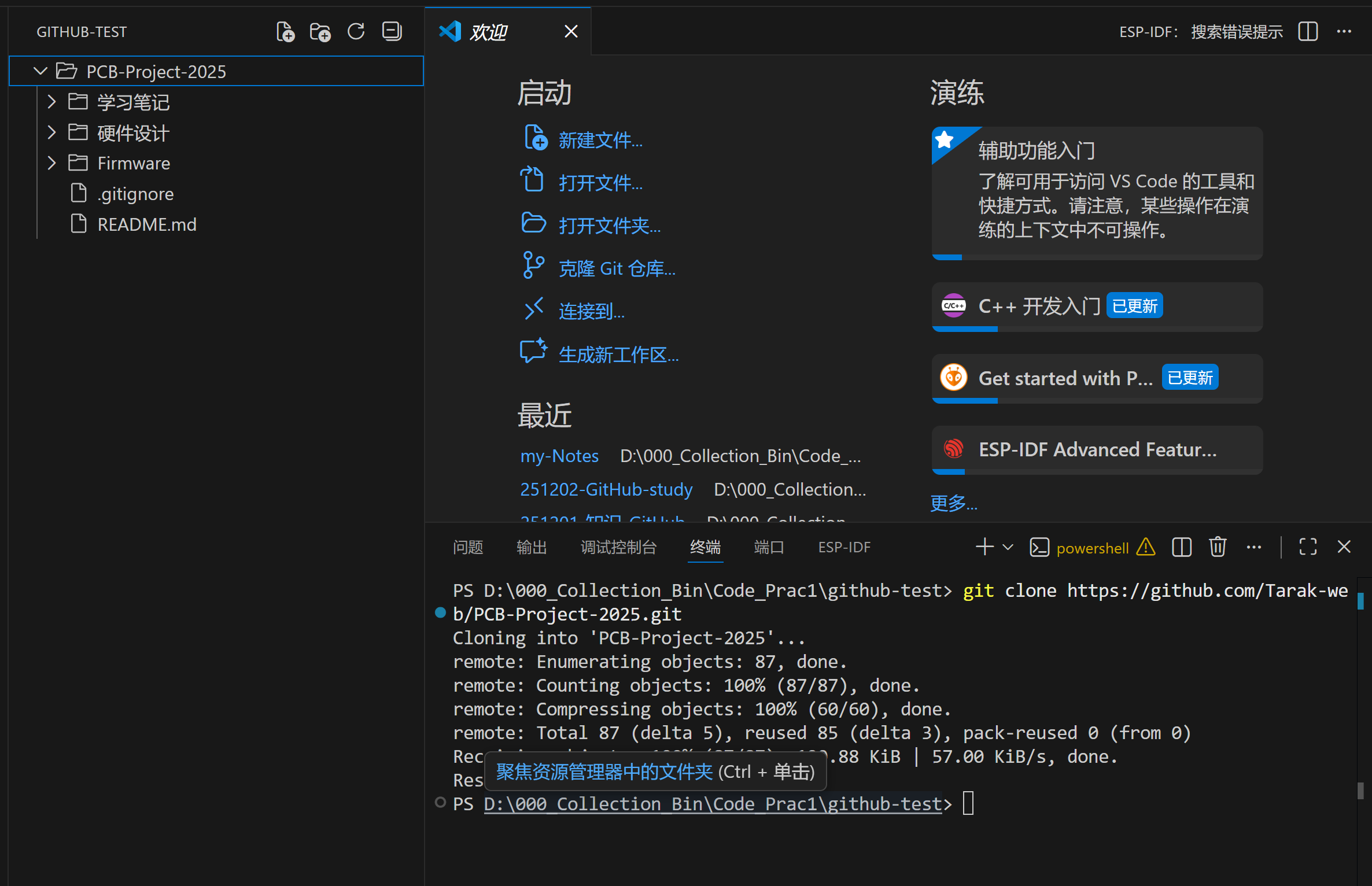
Task: Open recent project my-Notes
Action: pos(559,456)
